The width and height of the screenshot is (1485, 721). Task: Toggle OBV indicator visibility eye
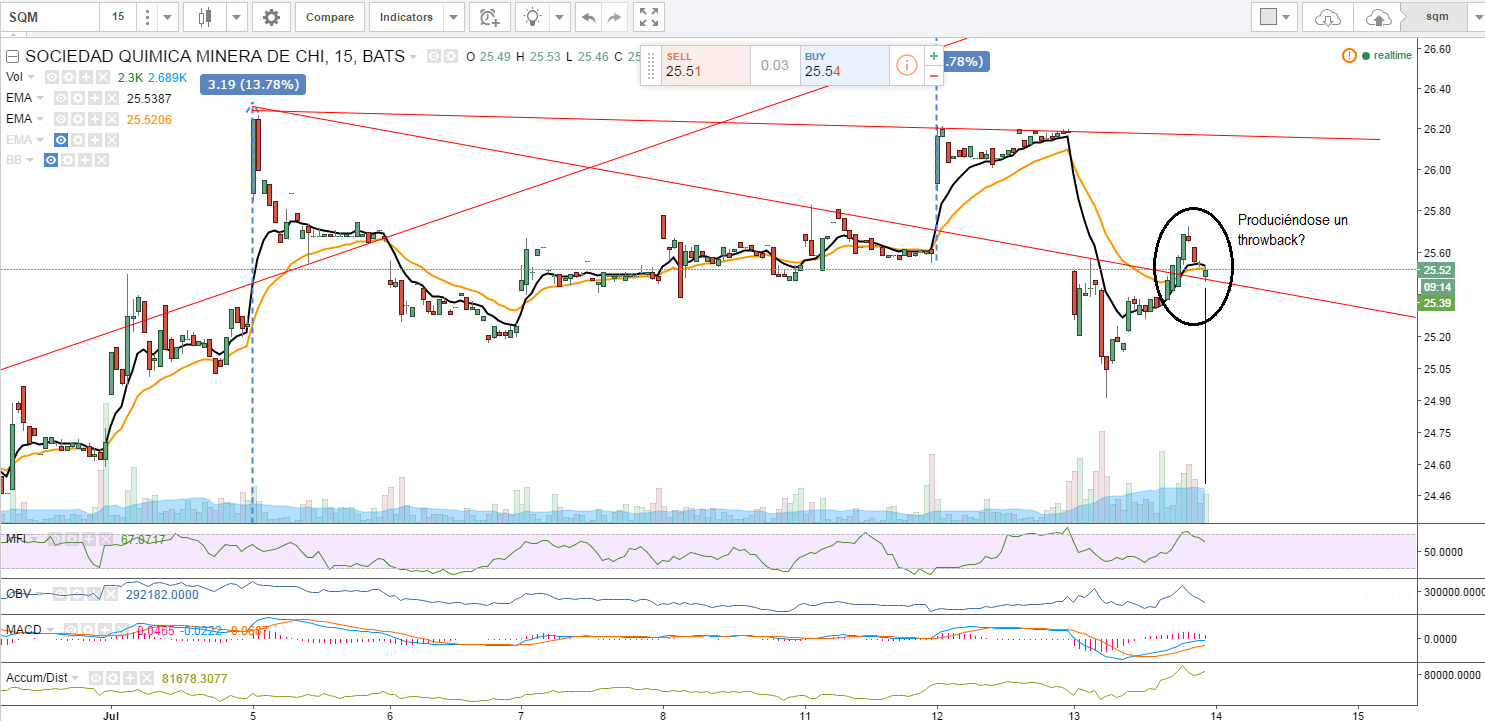60,594
